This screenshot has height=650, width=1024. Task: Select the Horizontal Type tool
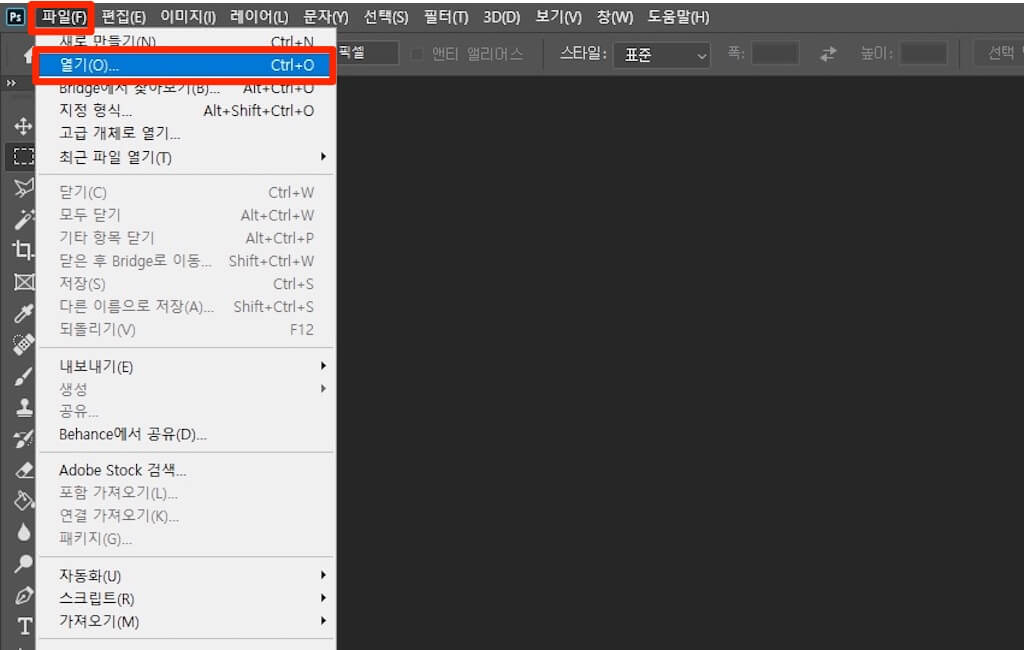pyautogui.click(x=25, y=626)
